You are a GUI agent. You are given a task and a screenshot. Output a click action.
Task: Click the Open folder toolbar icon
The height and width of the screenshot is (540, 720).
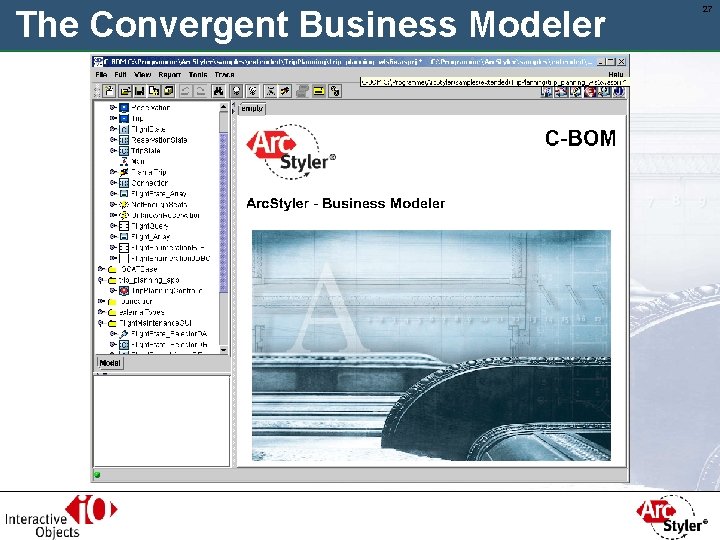[125, 91]
